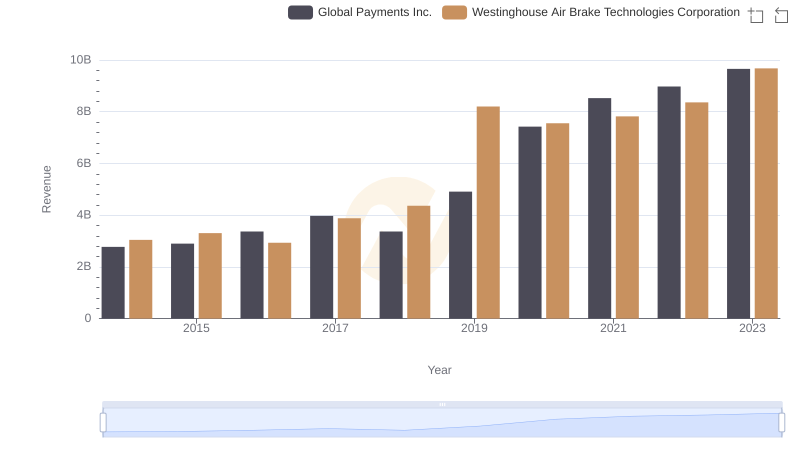
Task: Select the Global Payments bar for 2023
Action: (739, 194)
